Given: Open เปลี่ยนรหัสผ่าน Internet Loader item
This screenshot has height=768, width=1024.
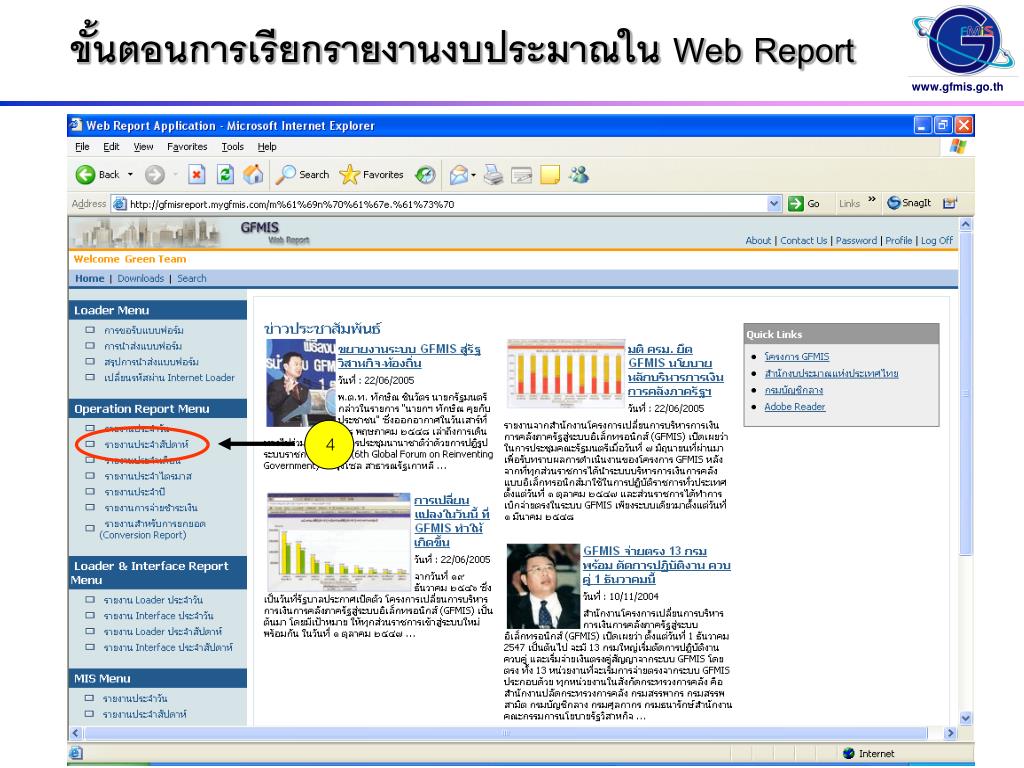Looking at the screenshot, I should click(169, 377).
